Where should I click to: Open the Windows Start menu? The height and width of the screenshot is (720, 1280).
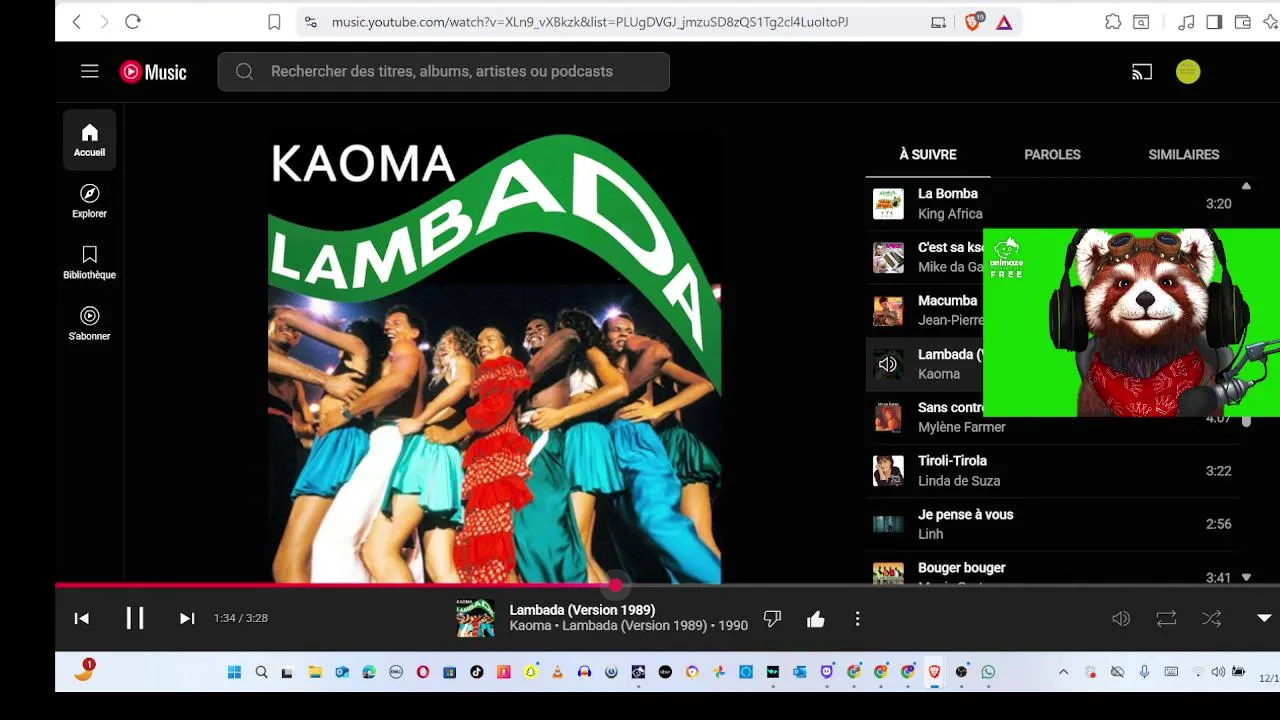(x=234, y=672)
